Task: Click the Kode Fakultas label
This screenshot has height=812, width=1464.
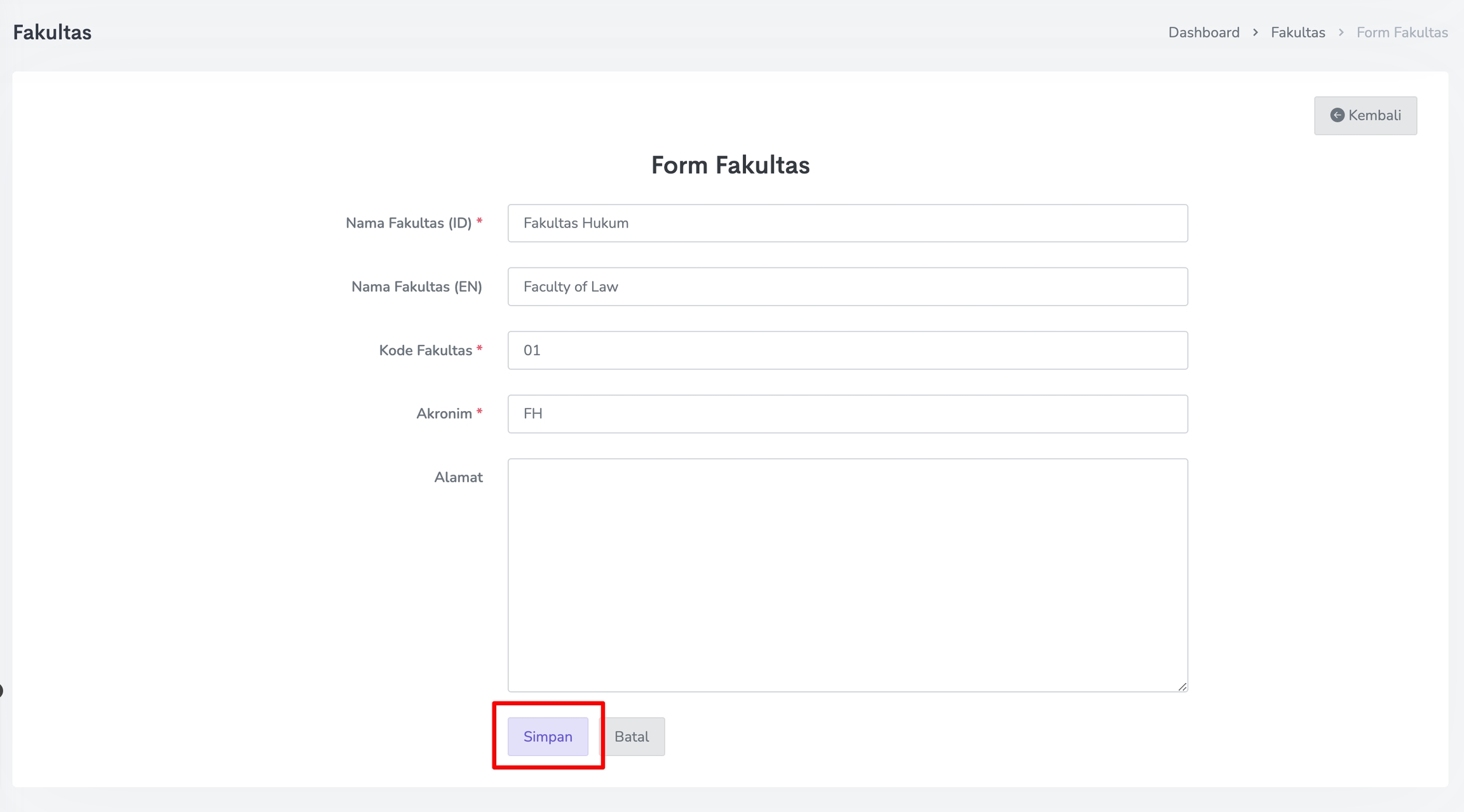Action: pos(425,350)
